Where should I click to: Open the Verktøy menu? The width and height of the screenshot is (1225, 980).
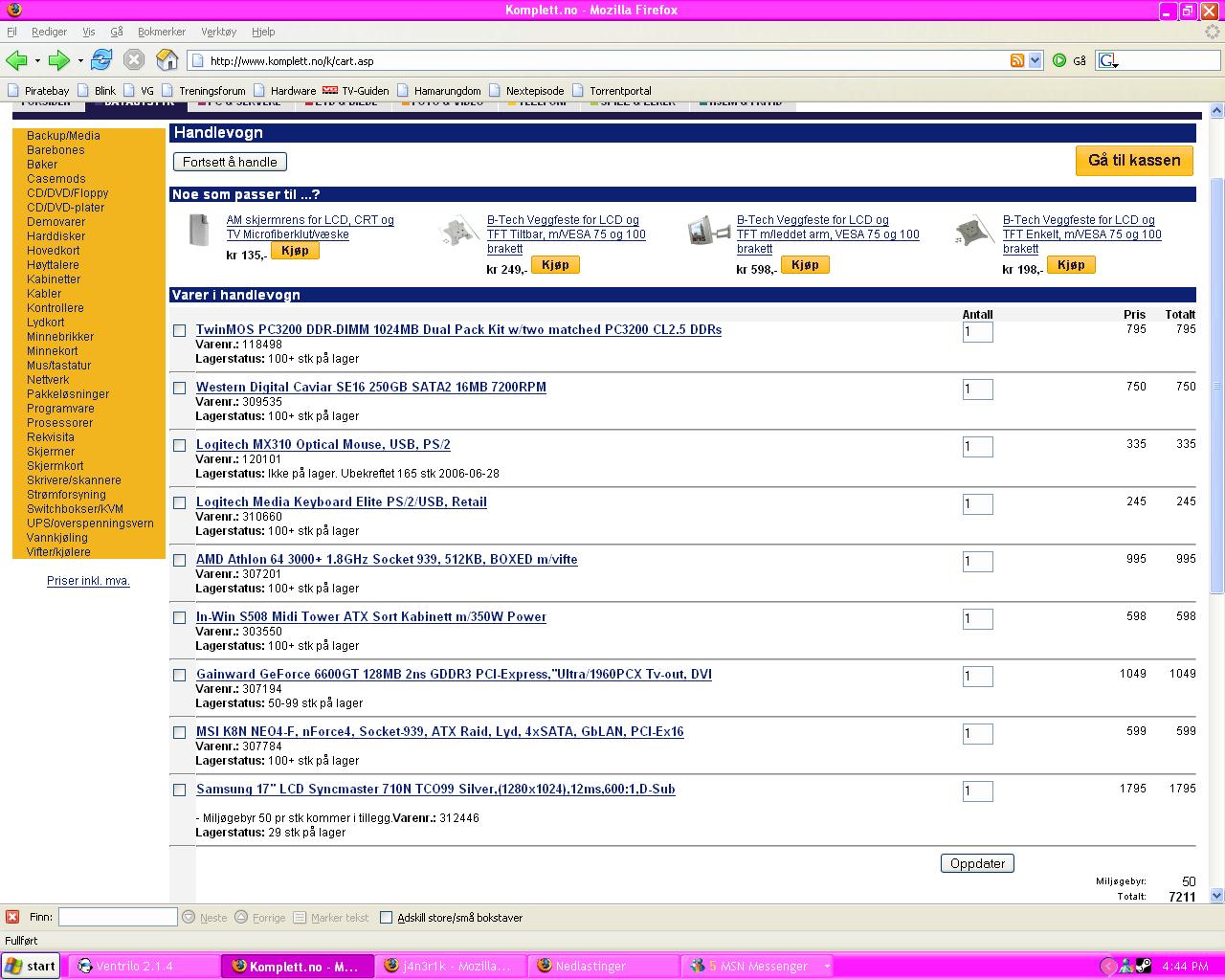pyautogui.click(x=219, y=32)
